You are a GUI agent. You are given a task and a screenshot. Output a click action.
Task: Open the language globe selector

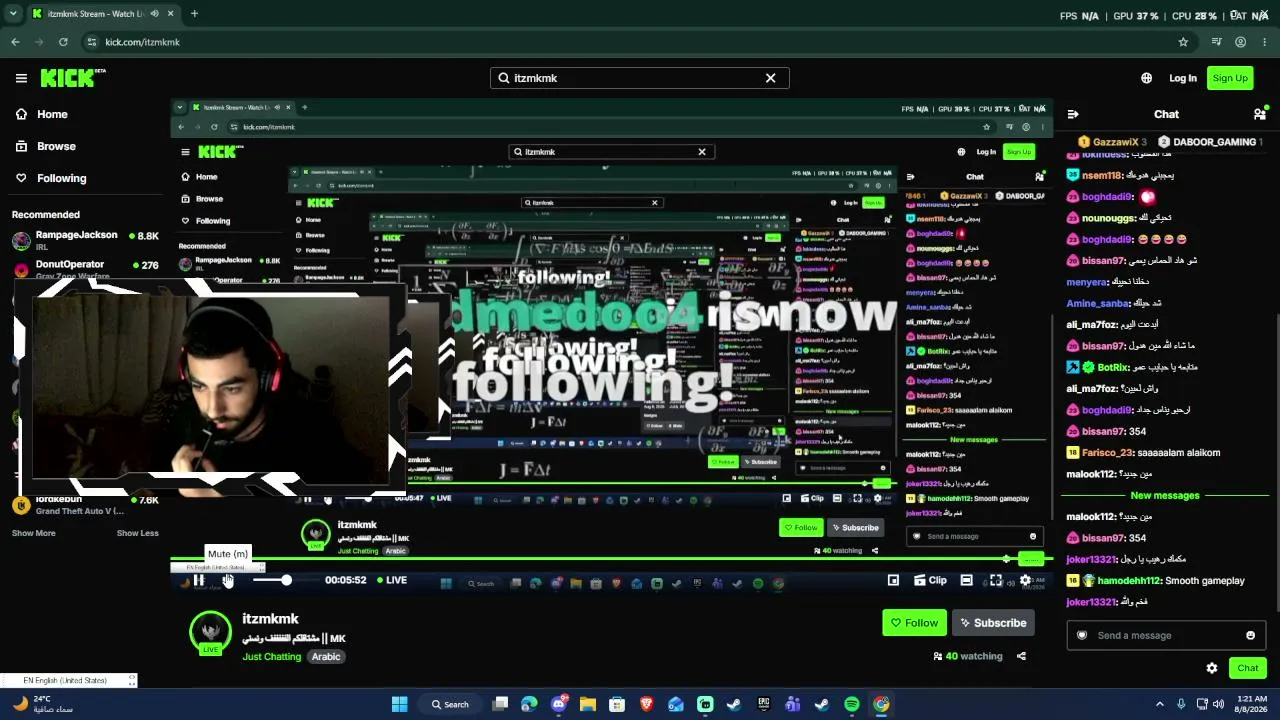(x=1146, y=78)
